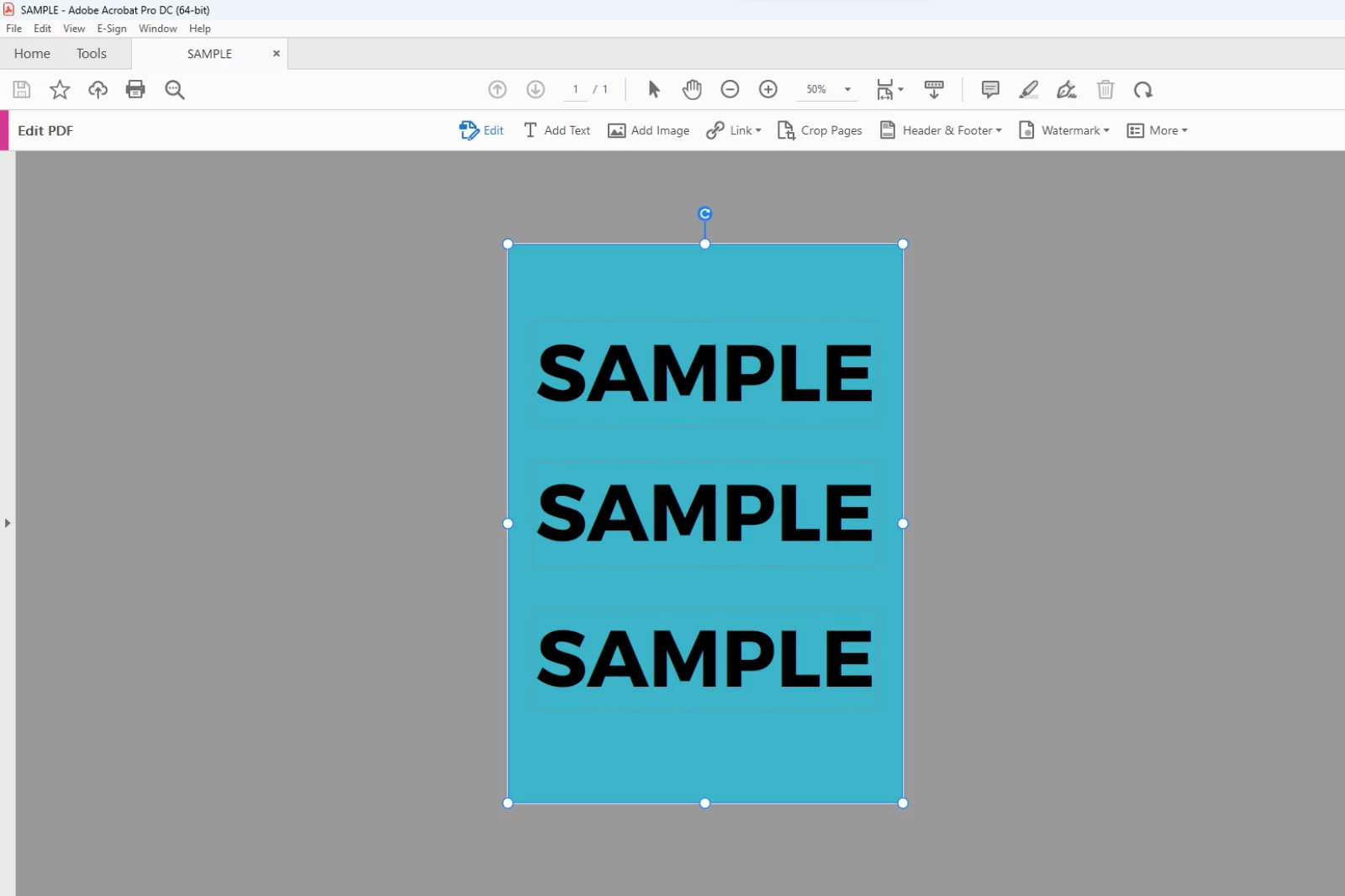Open the E-Sign menu

click(112, 28)
